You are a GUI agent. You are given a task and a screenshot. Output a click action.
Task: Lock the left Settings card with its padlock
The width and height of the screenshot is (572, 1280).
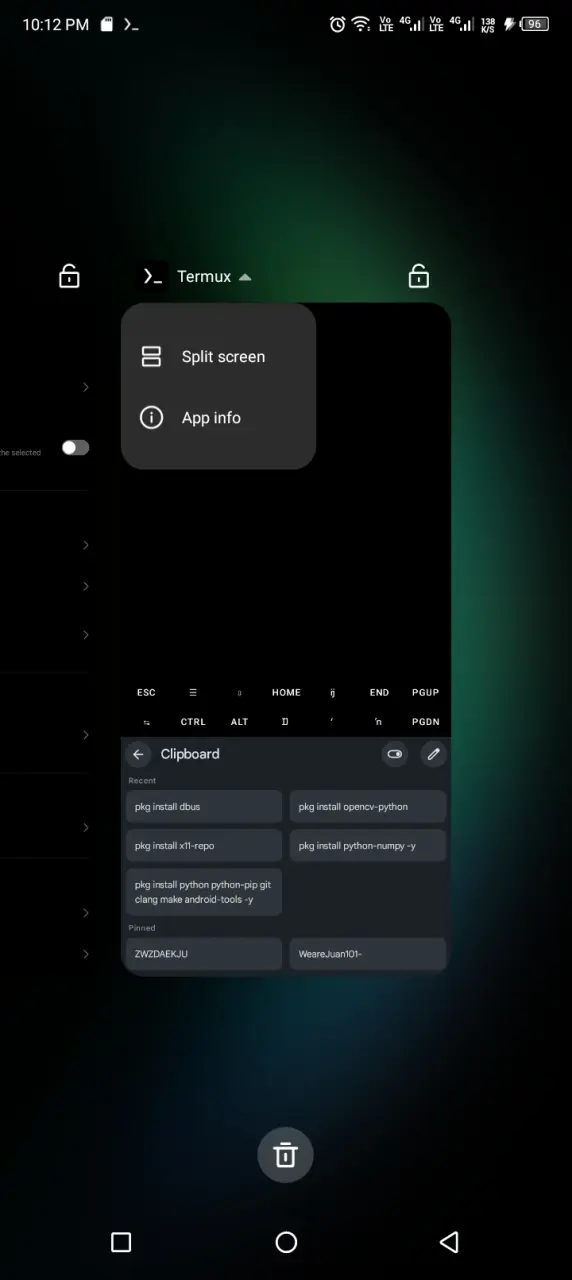(69, 275)
